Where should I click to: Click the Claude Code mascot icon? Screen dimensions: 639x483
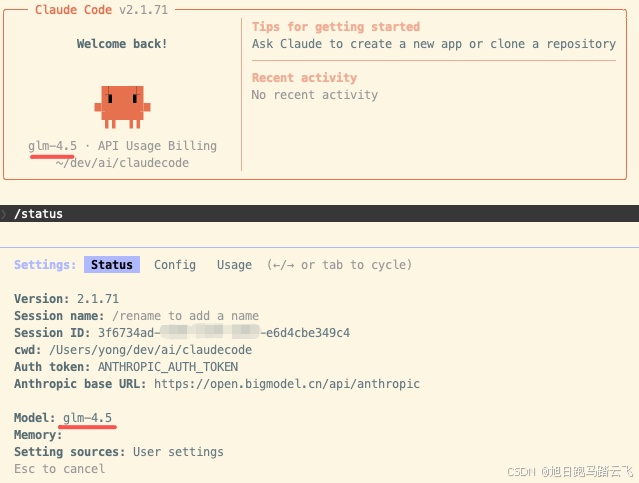(122, 107)
